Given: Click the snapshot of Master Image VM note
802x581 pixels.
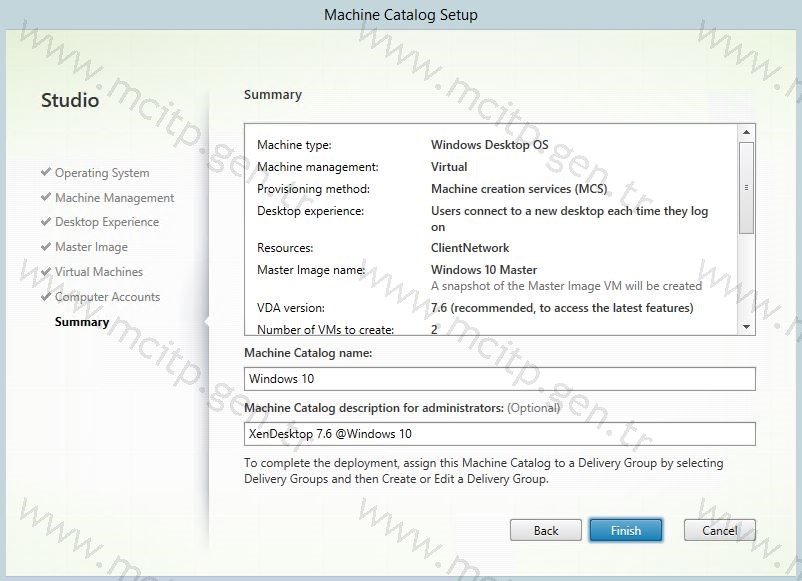Looking at the screenshot, I should coord(566,286).
